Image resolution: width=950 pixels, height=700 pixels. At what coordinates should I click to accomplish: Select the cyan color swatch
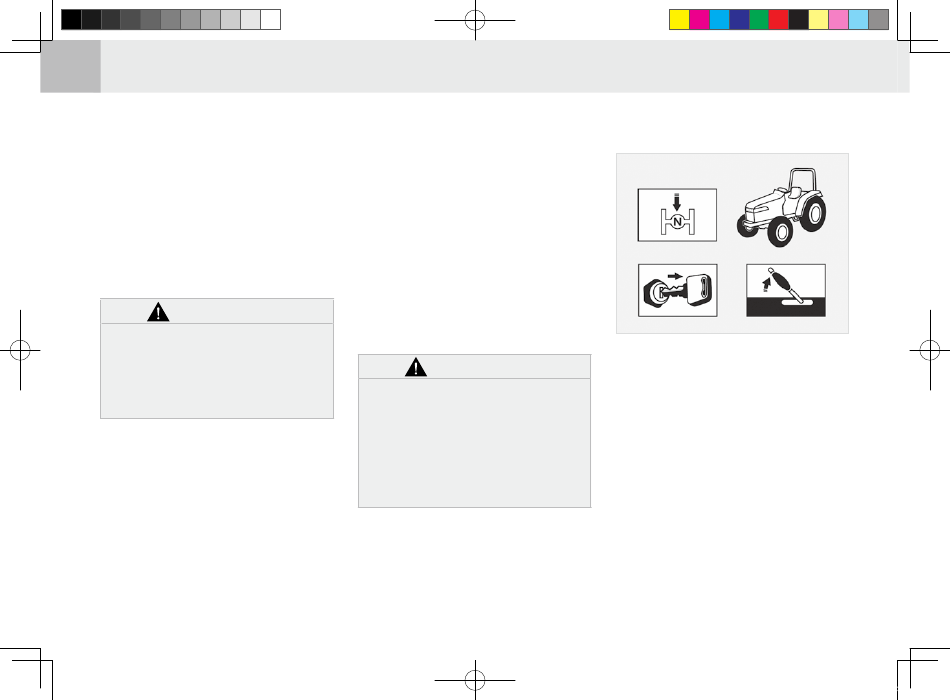click(719, 19)
